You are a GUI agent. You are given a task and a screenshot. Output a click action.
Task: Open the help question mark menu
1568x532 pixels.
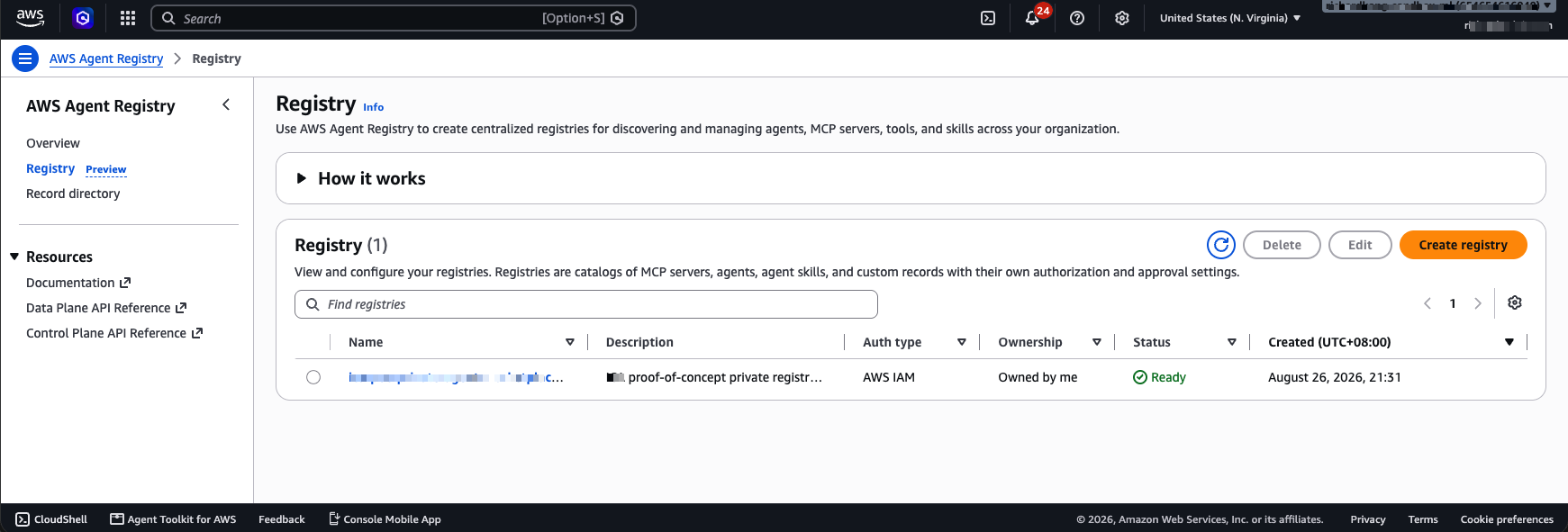pyautogui.click(x=1077, y=18)
